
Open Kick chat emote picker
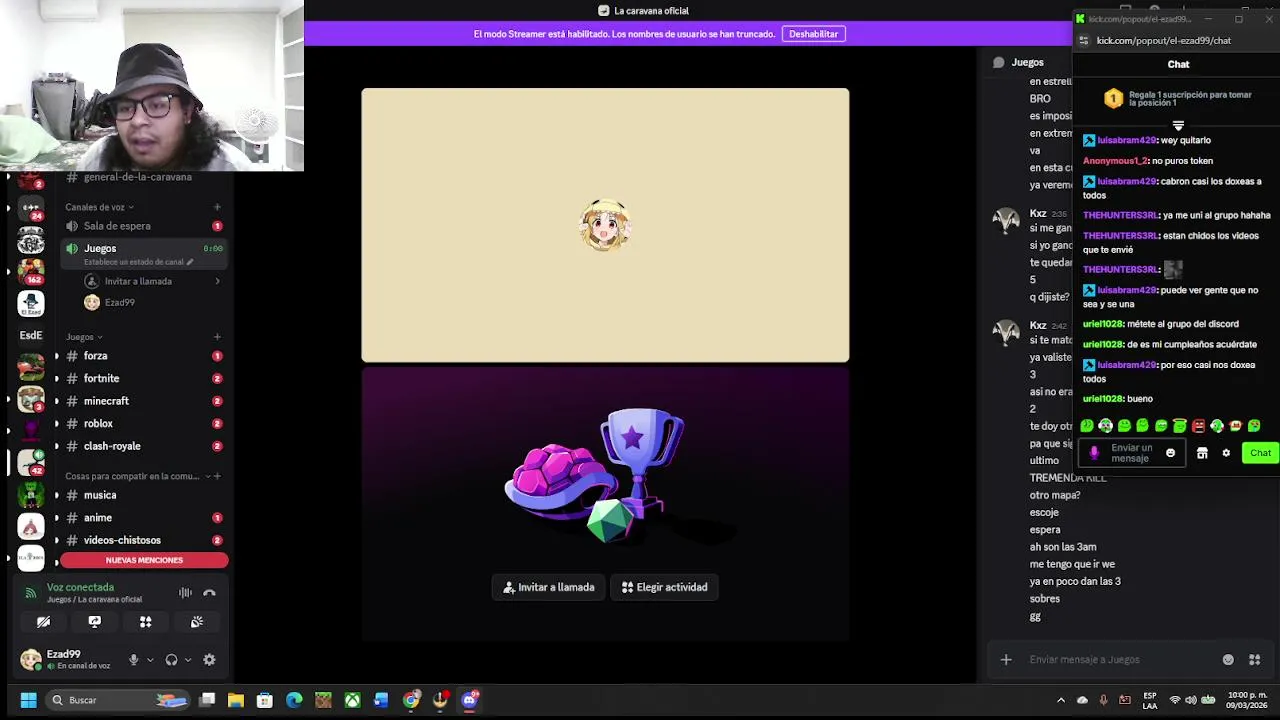pos(1170,453)
